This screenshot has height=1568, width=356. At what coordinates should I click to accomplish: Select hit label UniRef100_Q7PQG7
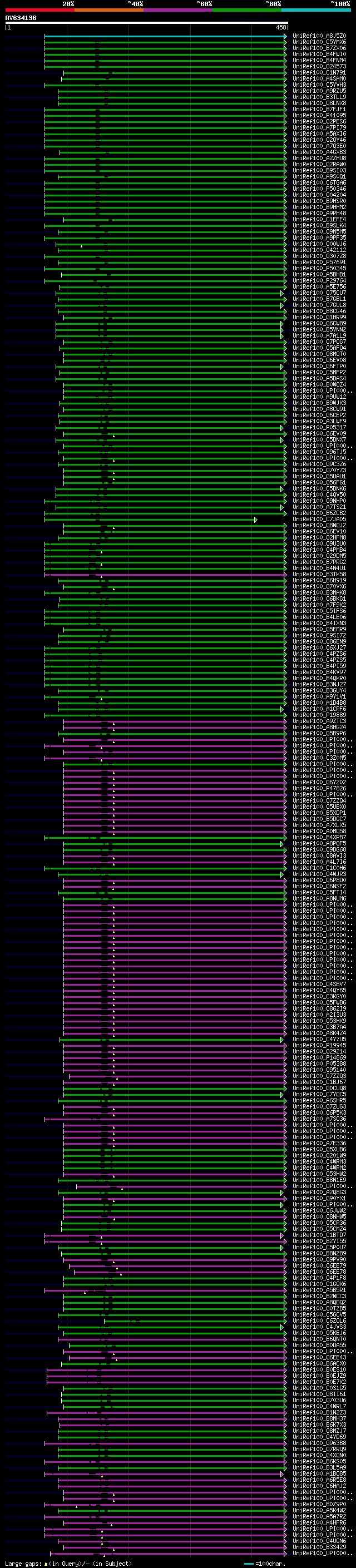coord(319,342)
